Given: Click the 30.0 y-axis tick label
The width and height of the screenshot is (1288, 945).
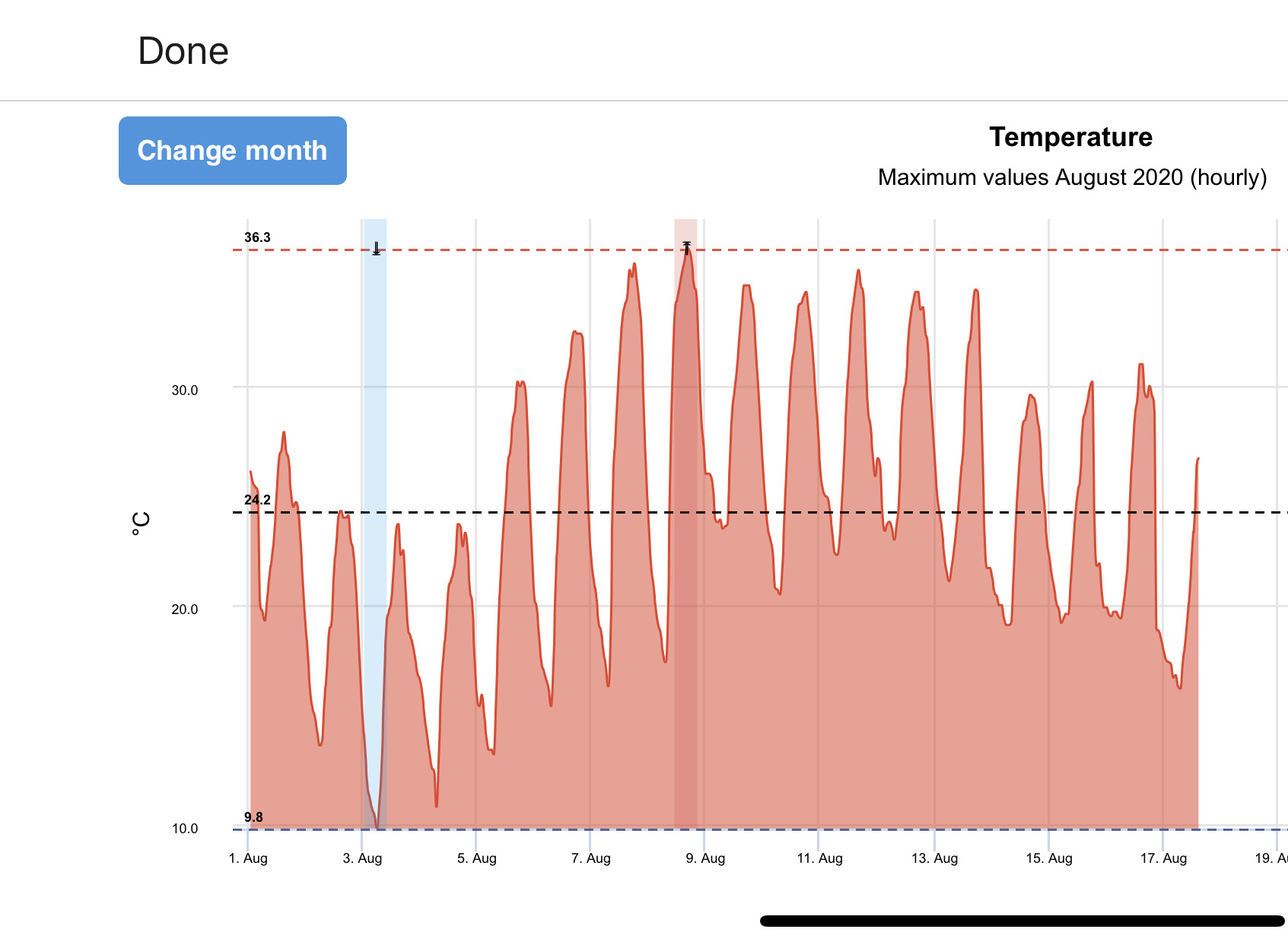Looking at the screenshot, I should [x=184, y=390].
